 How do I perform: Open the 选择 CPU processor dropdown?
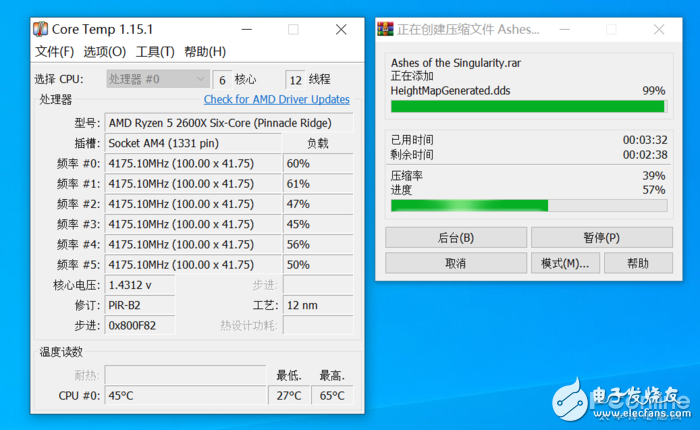tap(157, 79)
